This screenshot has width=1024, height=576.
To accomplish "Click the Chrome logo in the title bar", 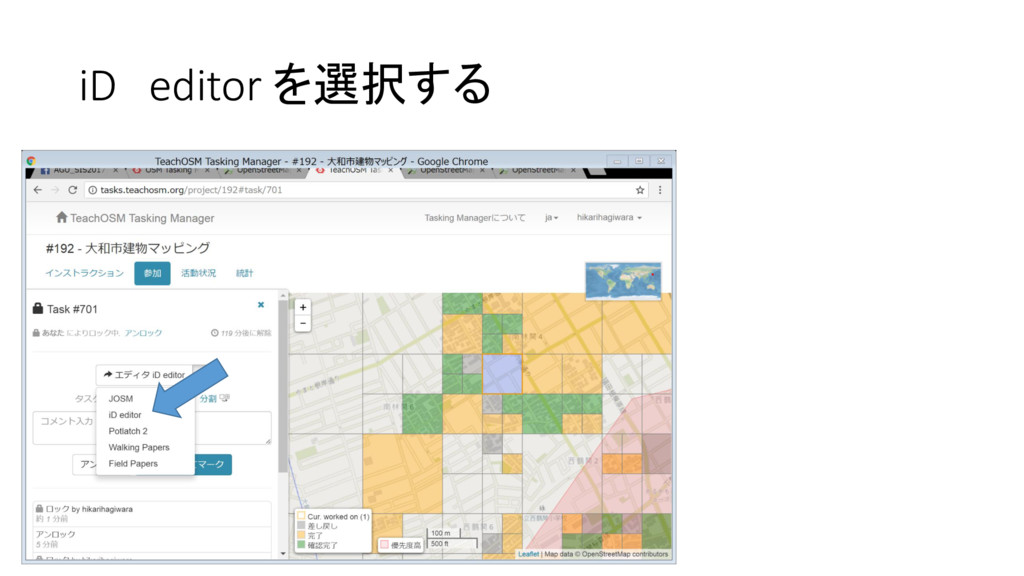I will point(31,161).
